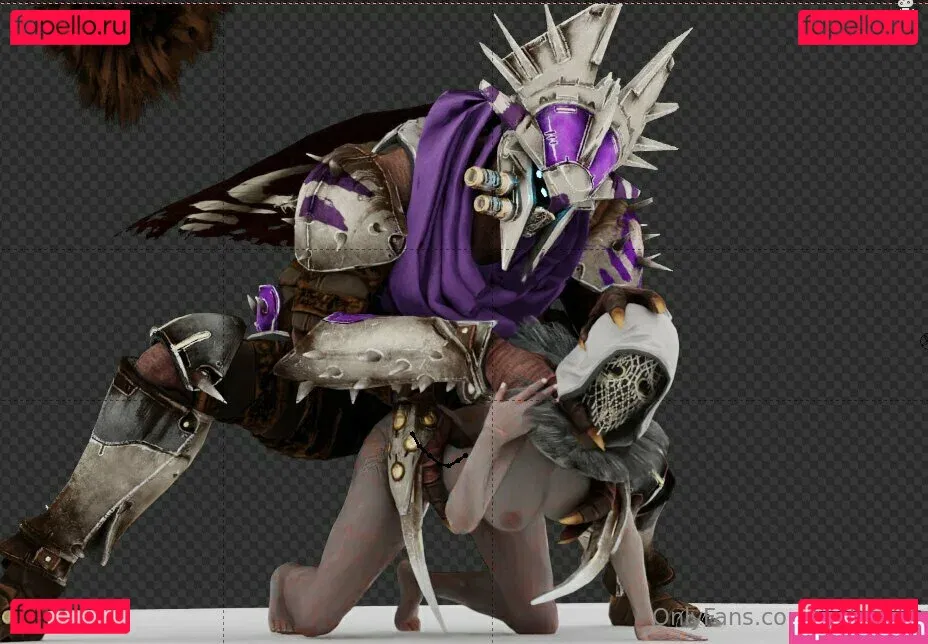Click the bottom-right fapello.ru watermark
The width and height of the screenshot is (928, 644).
(x=857, y=616)
